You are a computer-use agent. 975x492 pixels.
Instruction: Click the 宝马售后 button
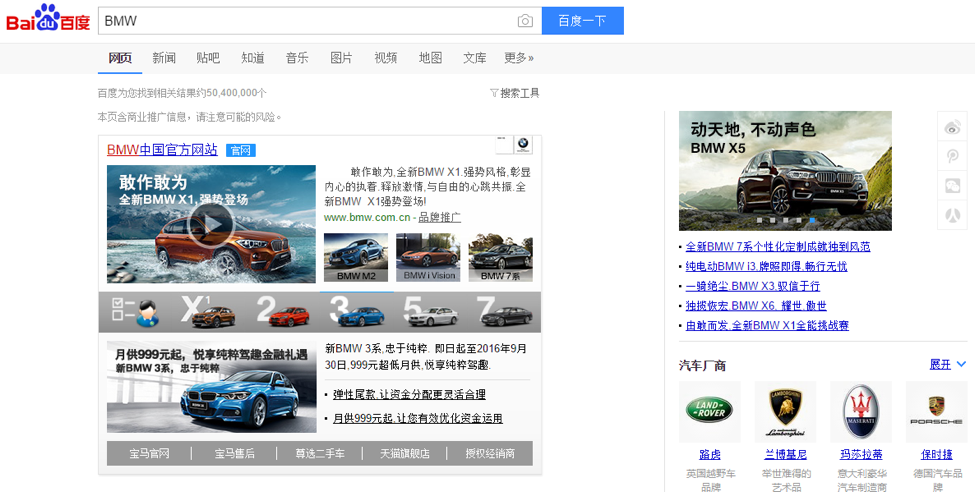[234, 453]
